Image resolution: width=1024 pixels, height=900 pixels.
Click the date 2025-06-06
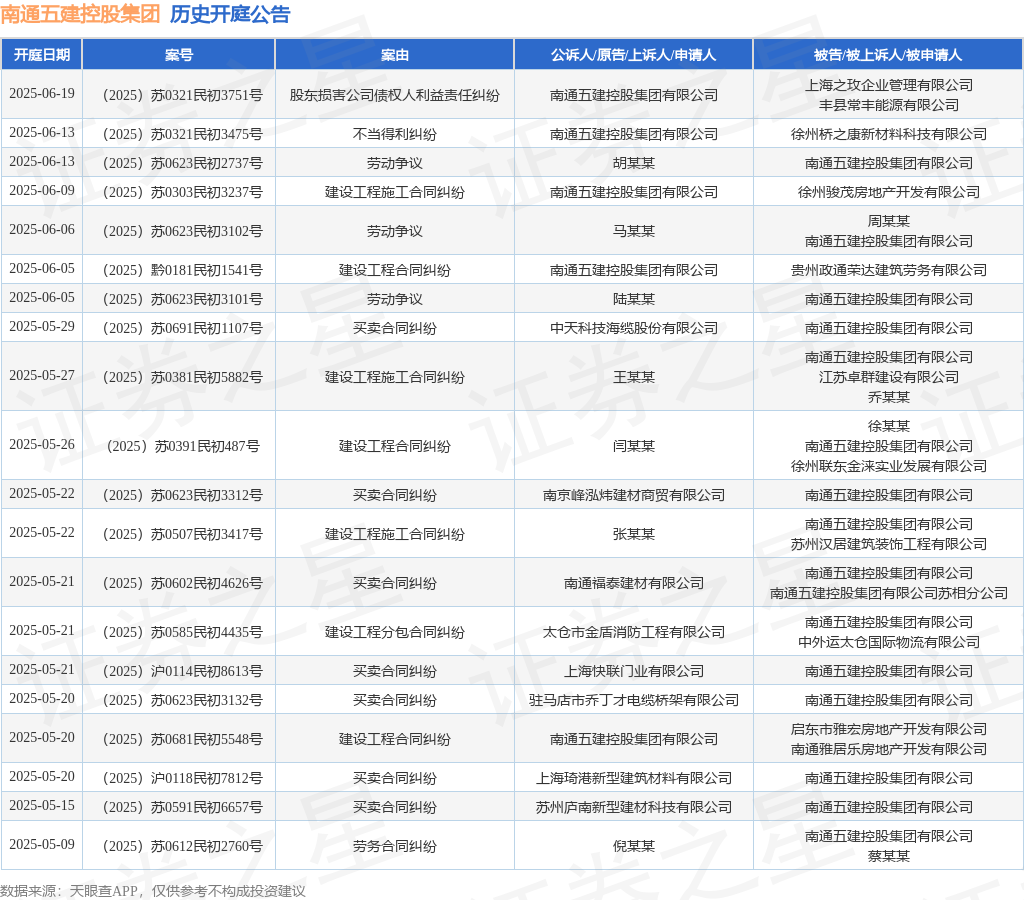[42, 230]
